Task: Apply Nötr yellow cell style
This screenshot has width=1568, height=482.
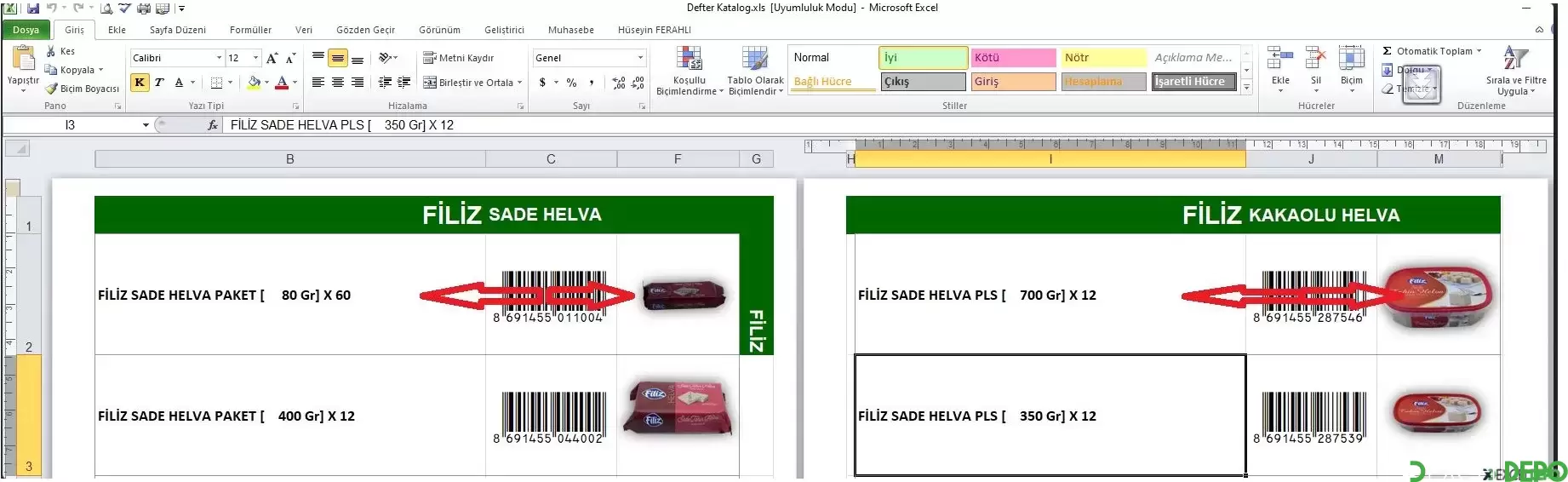Action: [x=1103, y=58]
